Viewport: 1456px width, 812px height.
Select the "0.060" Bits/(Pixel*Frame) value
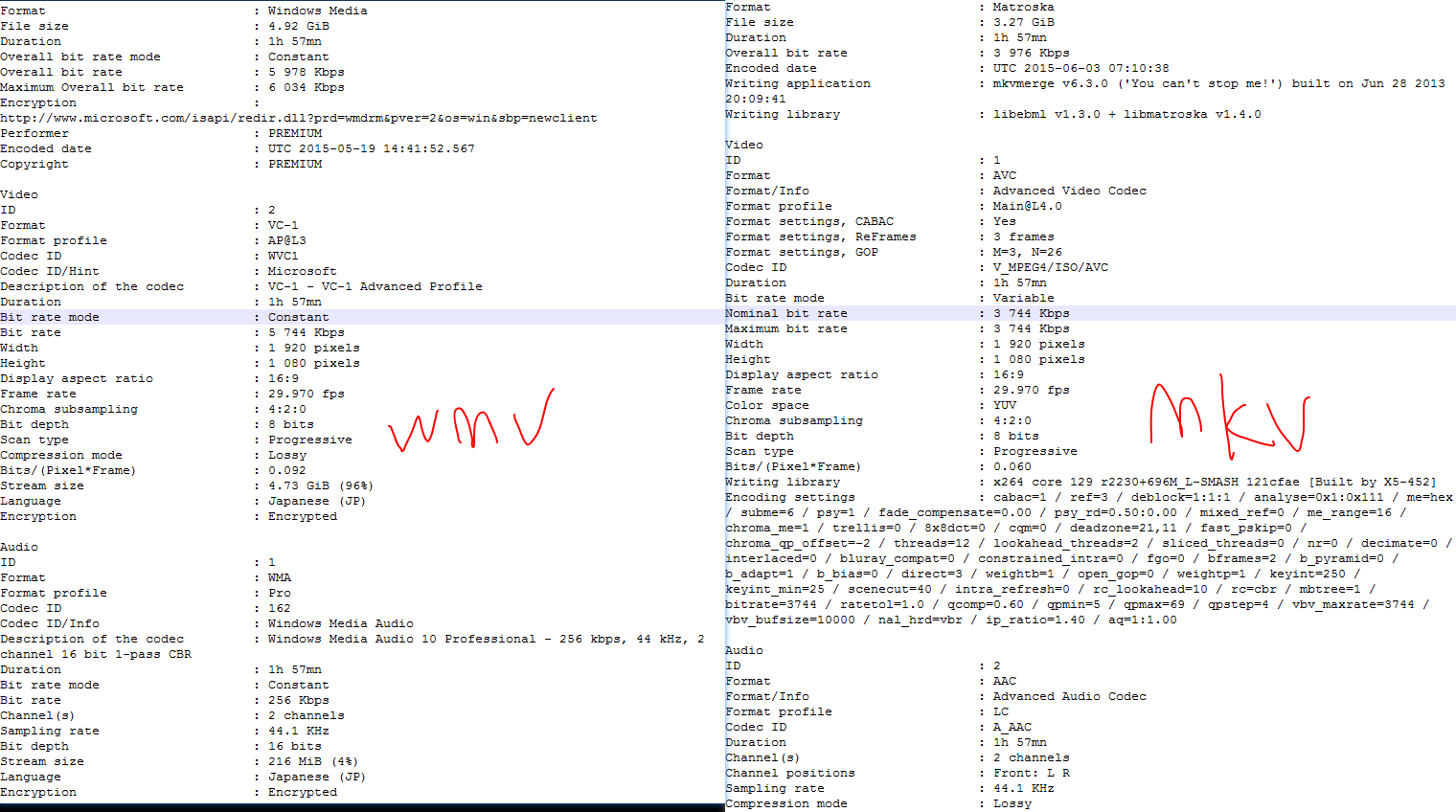[x=1012, y=466]
